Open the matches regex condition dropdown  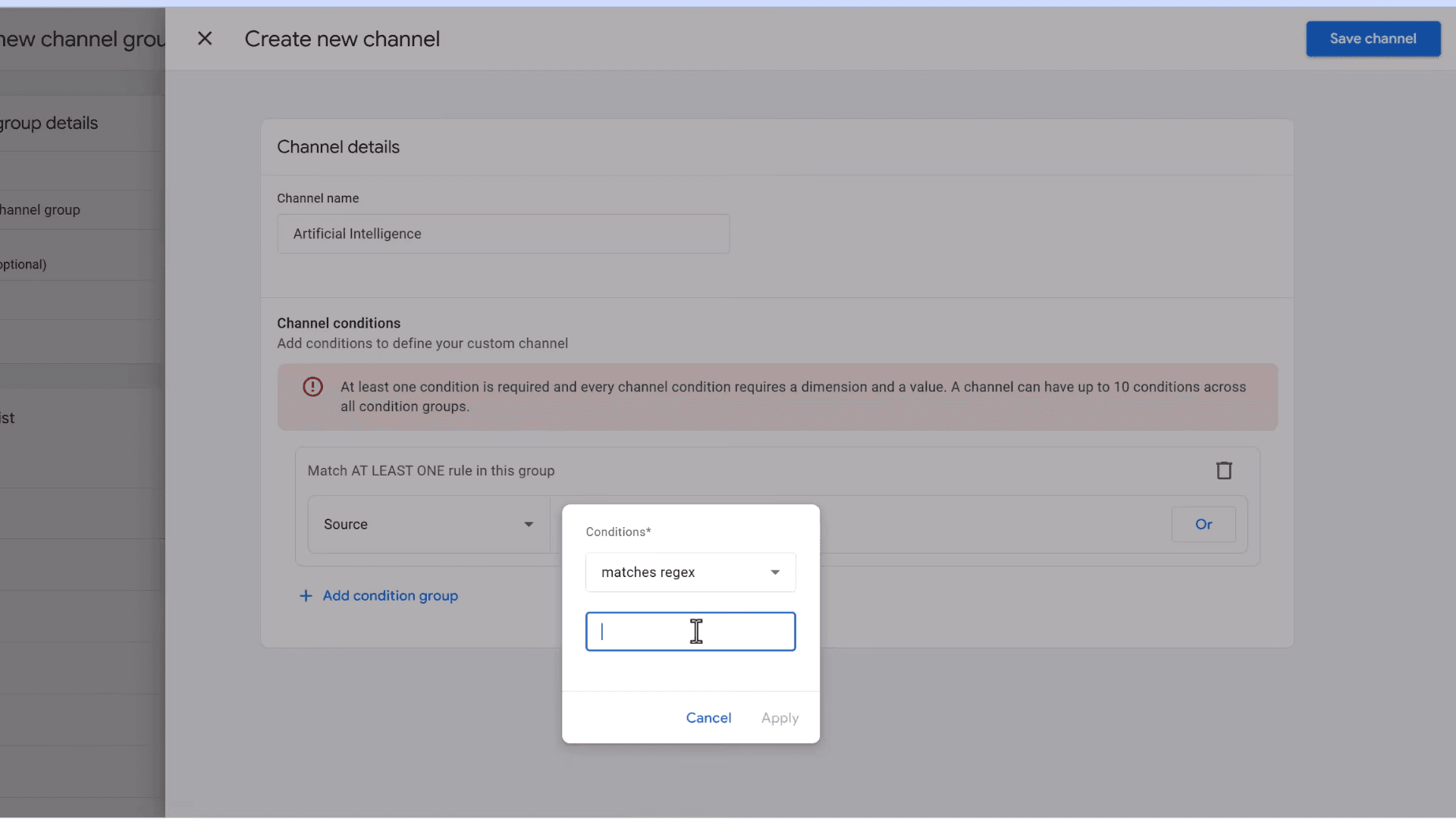pyautogui.click(x=689, y=572)
